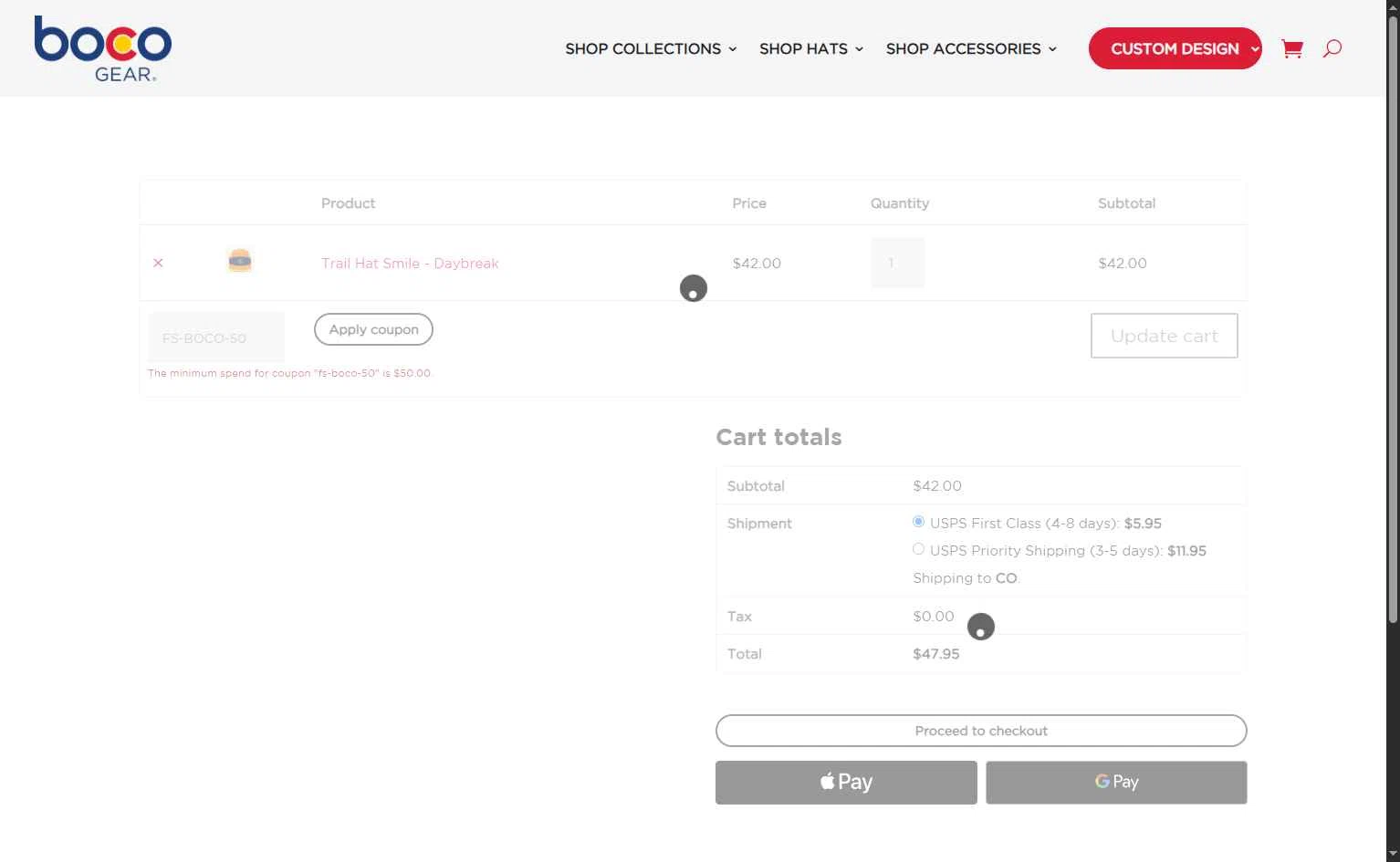Screen dimensions: 1400x862
Task: Click the $0.00 tax value
Action: click(x=934, y=617)
